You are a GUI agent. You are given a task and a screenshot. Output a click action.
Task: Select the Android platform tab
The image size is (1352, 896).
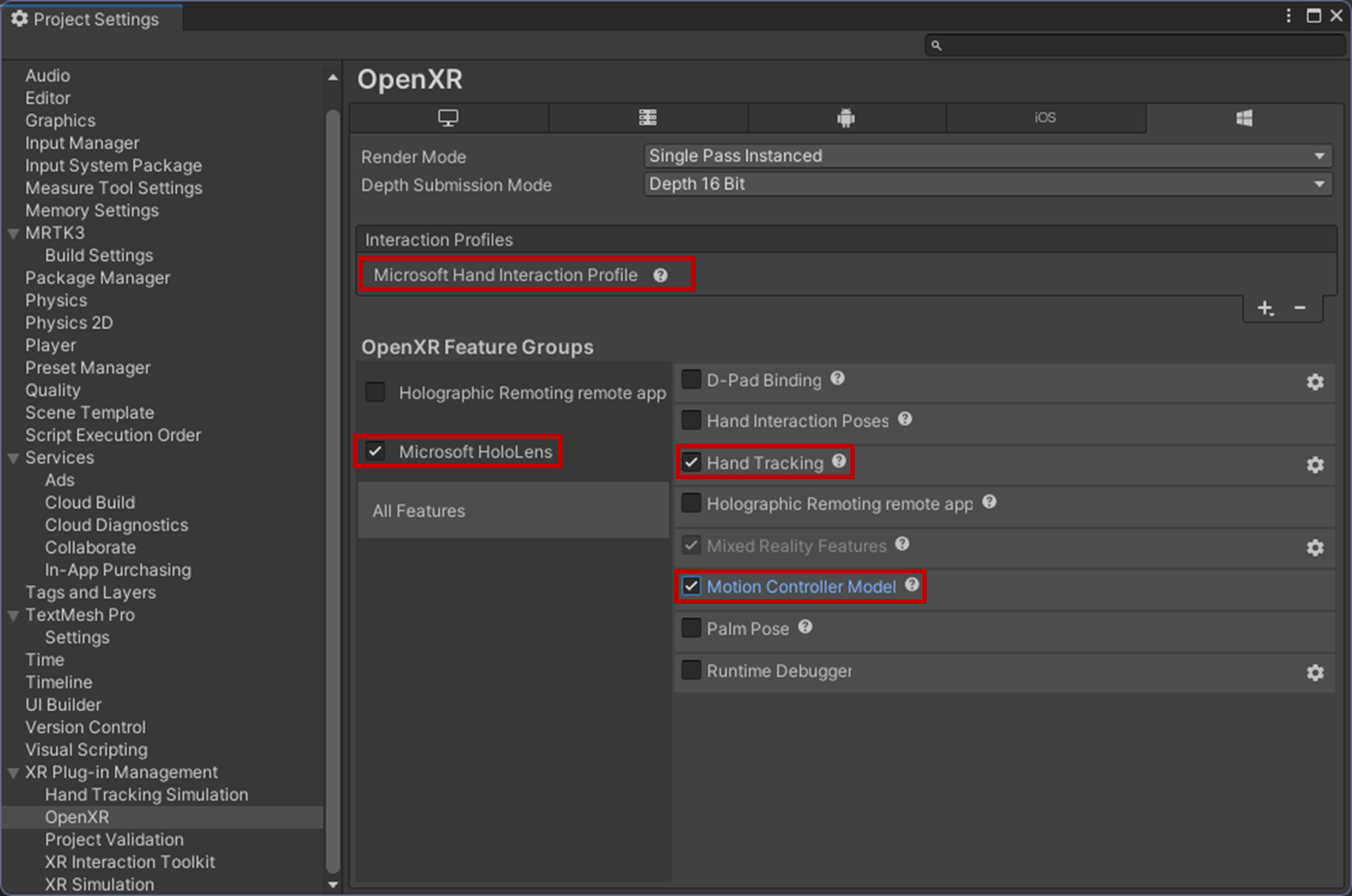point(847,118)
